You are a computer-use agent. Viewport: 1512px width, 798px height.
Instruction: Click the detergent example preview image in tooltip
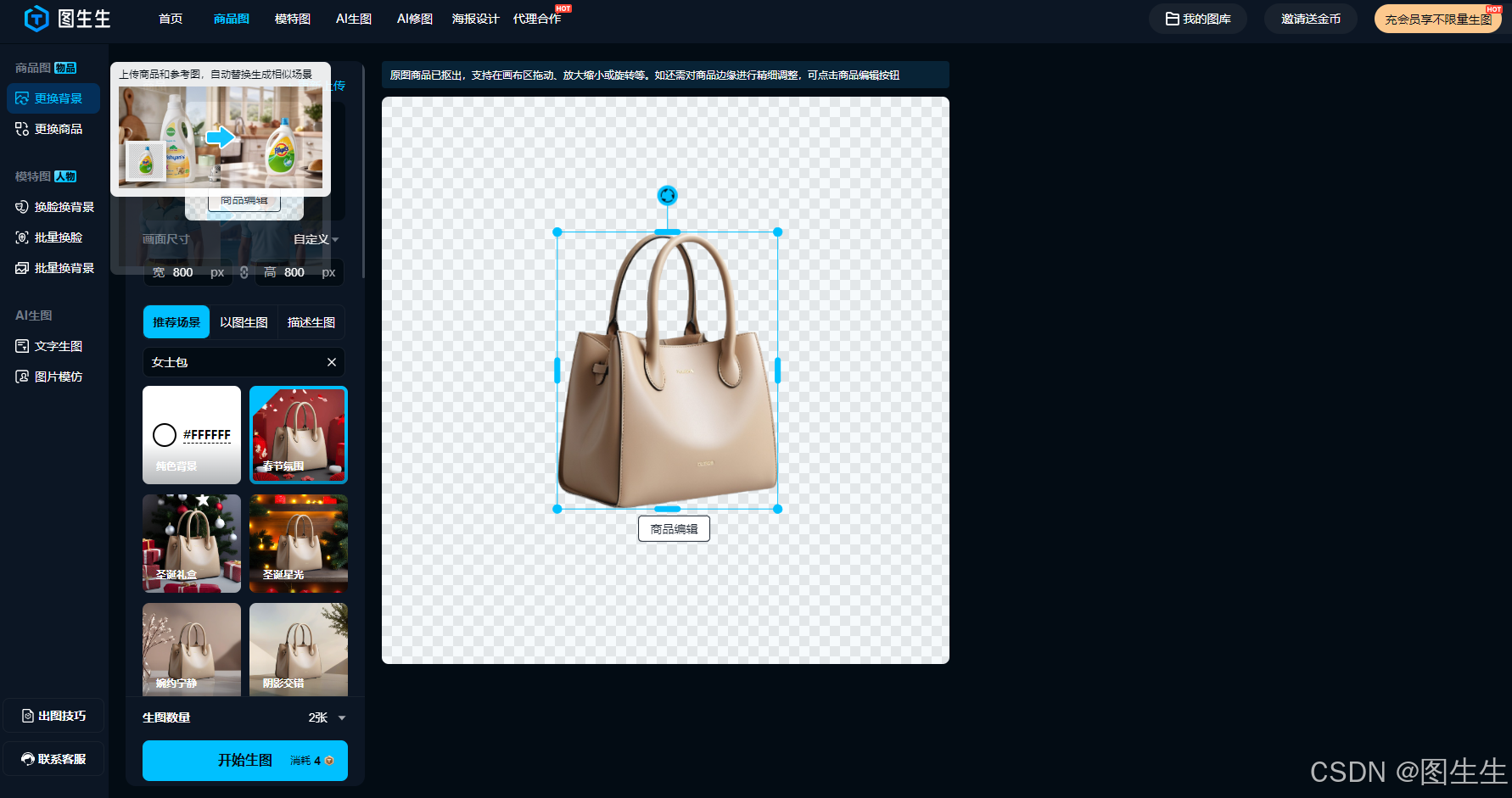[x=221, y=137]
